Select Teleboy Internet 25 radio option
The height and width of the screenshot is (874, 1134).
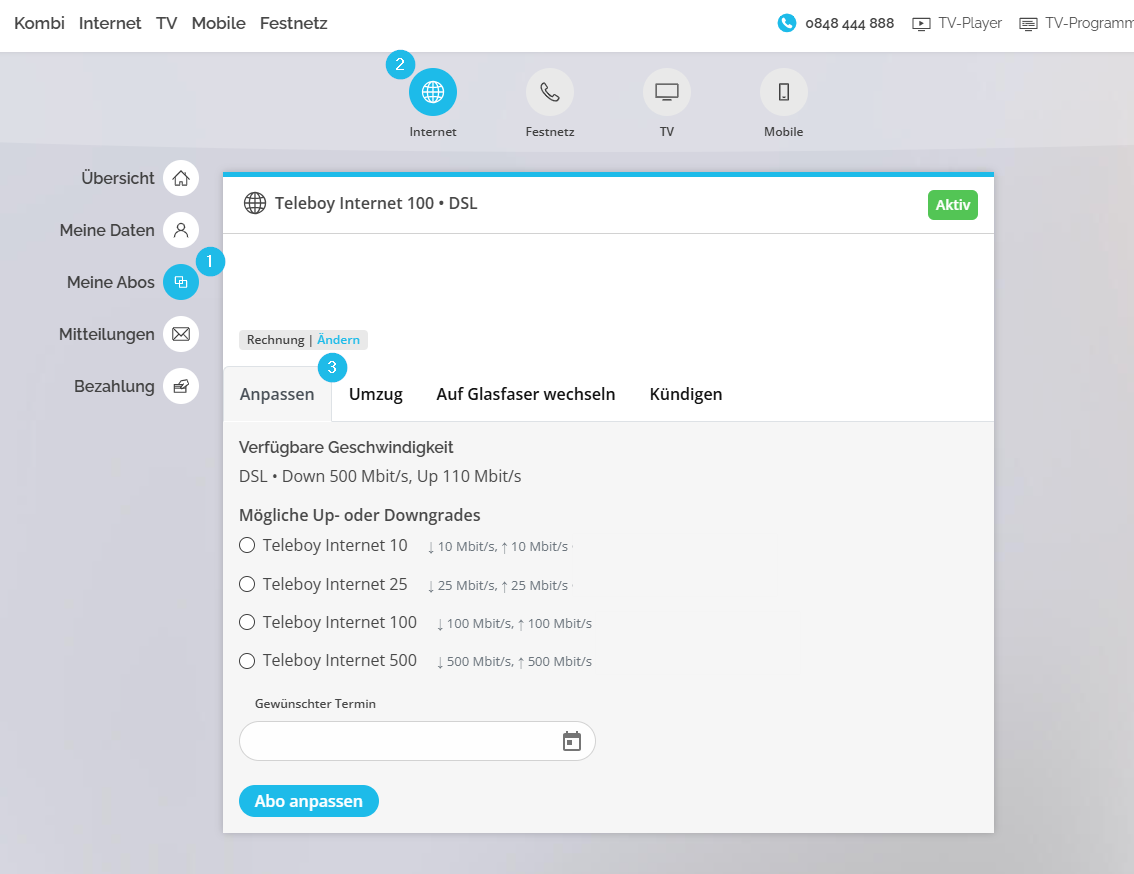247,584
